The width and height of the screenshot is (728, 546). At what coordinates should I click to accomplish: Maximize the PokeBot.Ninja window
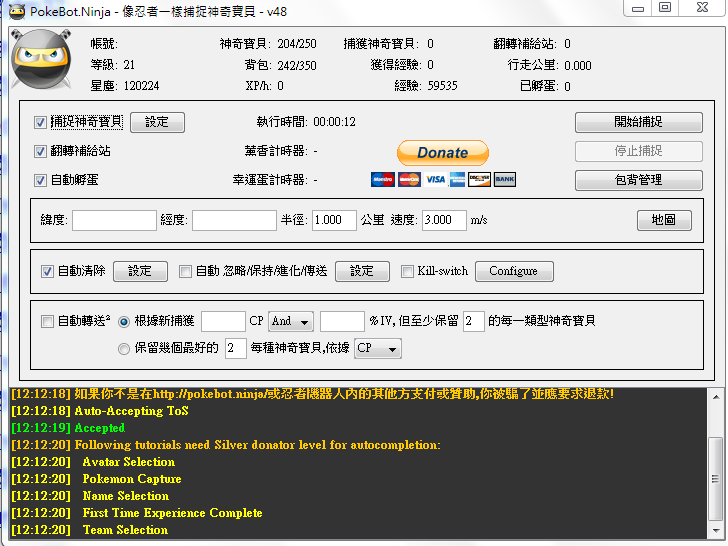click(x=665, y=8)
